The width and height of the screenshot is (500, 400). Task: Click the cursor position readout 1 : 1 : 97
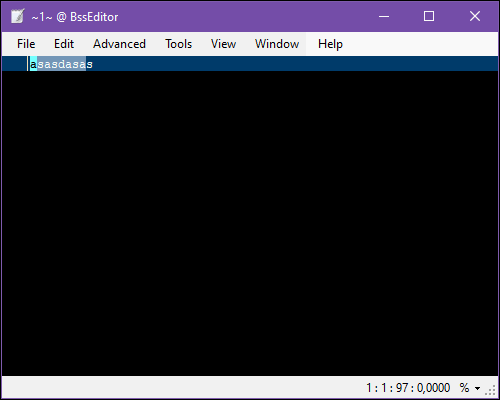(x=387, y=388)
